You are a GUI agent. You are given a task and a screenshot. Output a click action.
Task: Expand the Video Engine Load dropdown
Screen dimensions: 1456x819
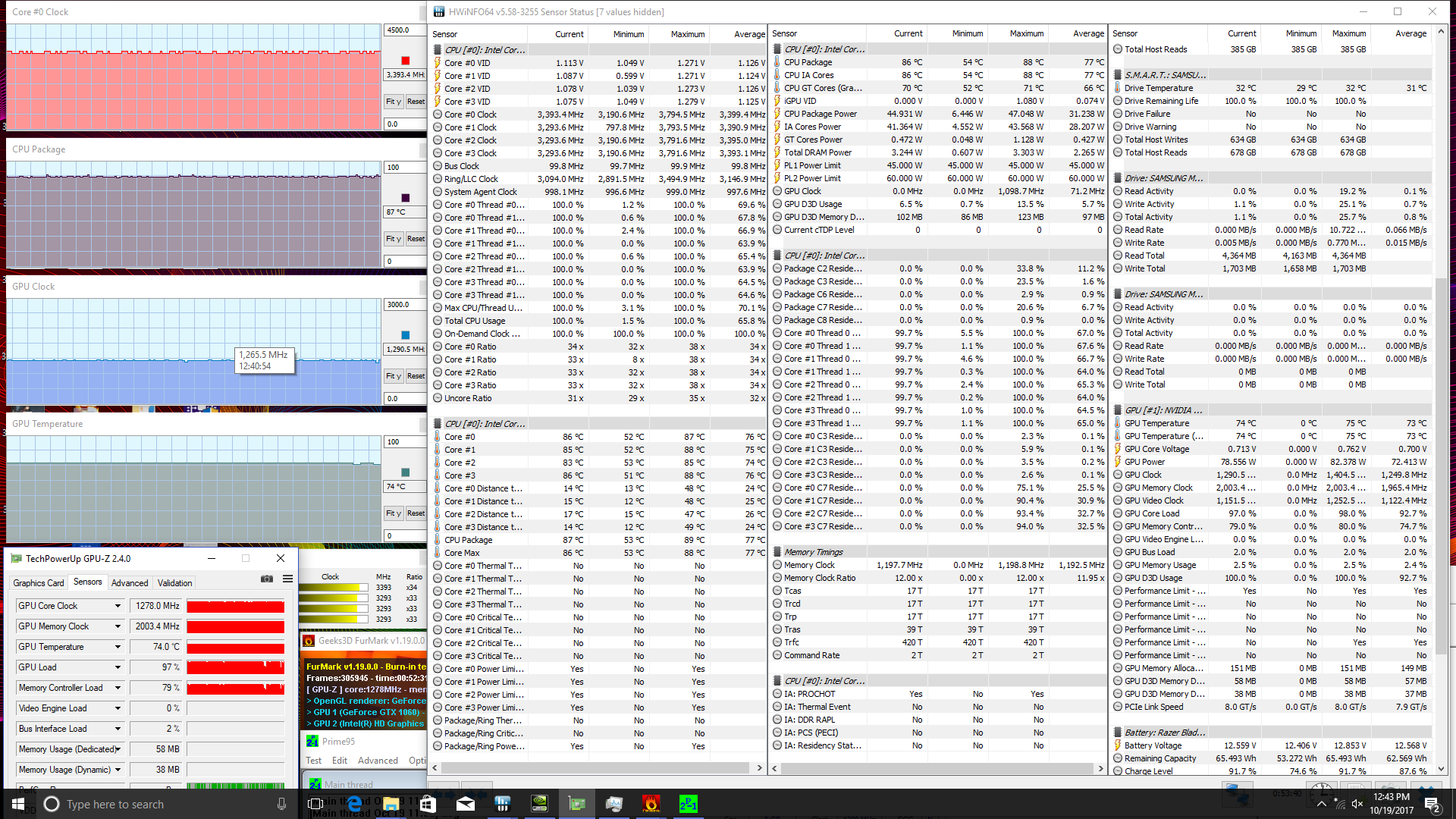(x=118, y=708)
